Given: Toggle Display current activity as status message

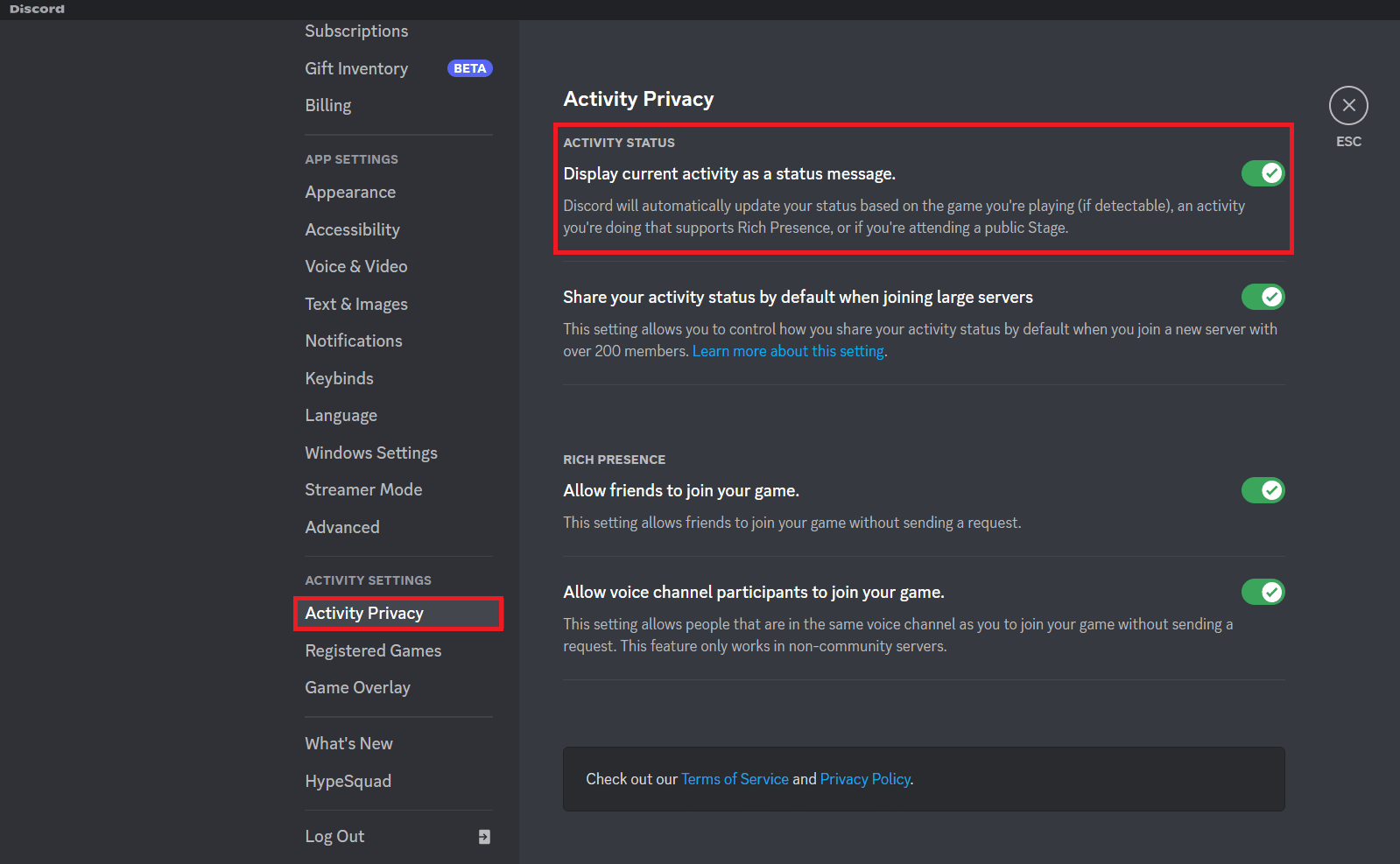Looking at the screenshot, I should (x=1263, y=173).
